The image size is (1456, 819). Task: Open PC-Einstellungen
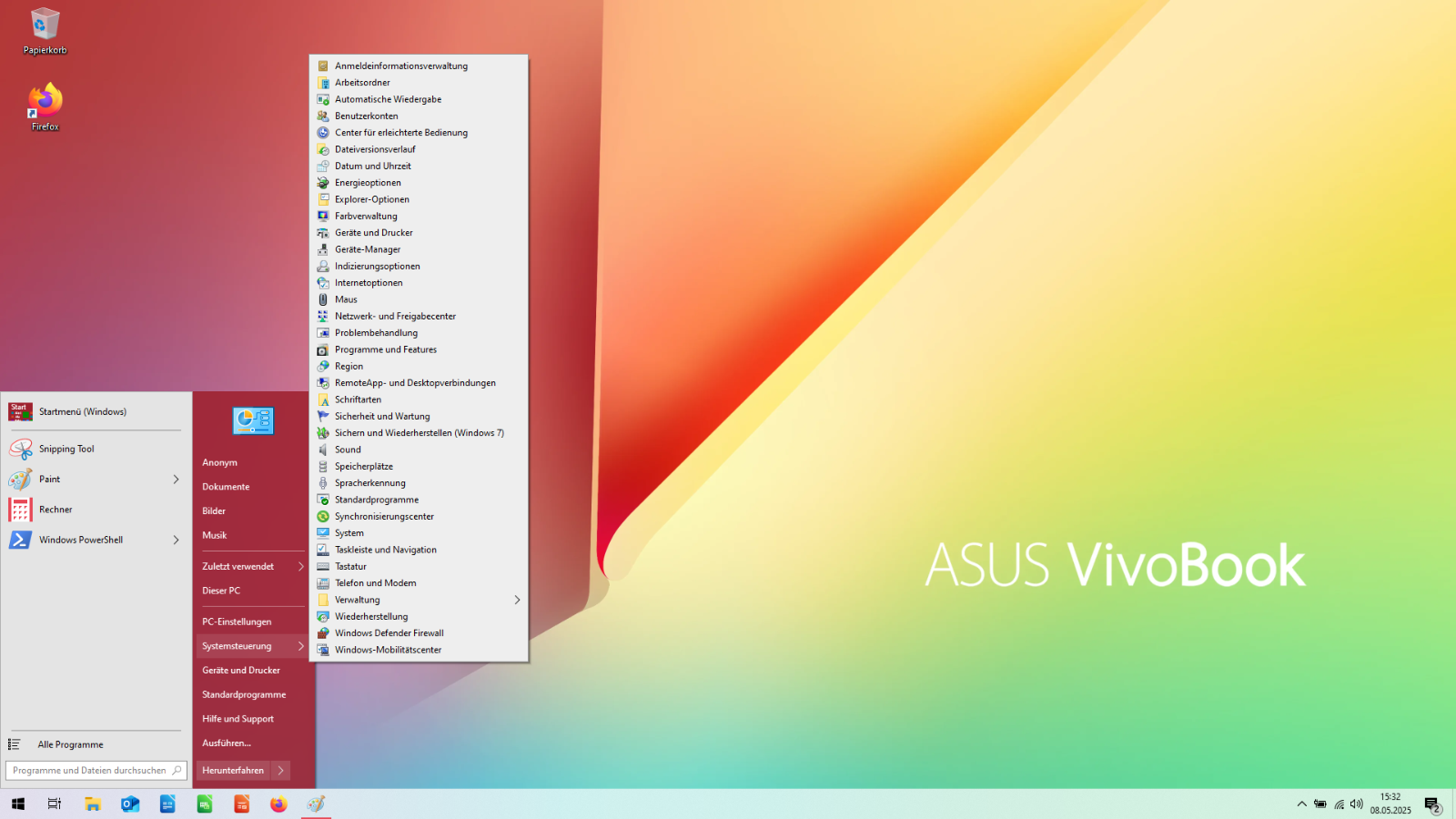[x=252, y=622]
